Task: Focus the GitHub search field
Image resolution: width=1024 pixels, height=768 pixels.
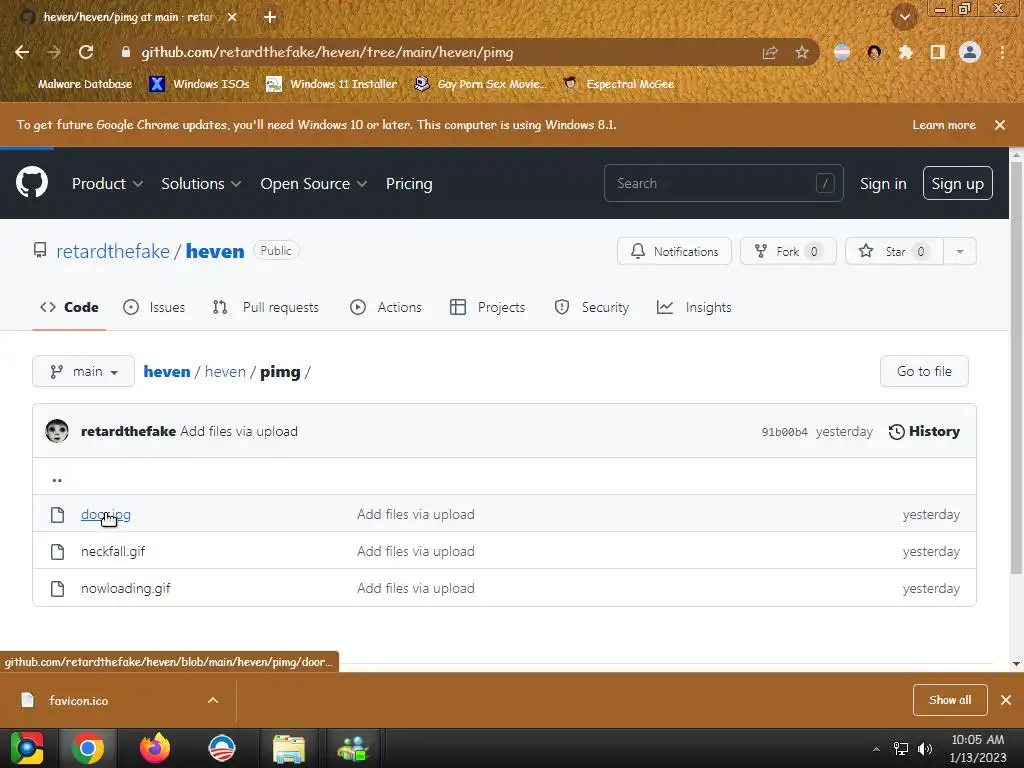Action: (724, 184)
